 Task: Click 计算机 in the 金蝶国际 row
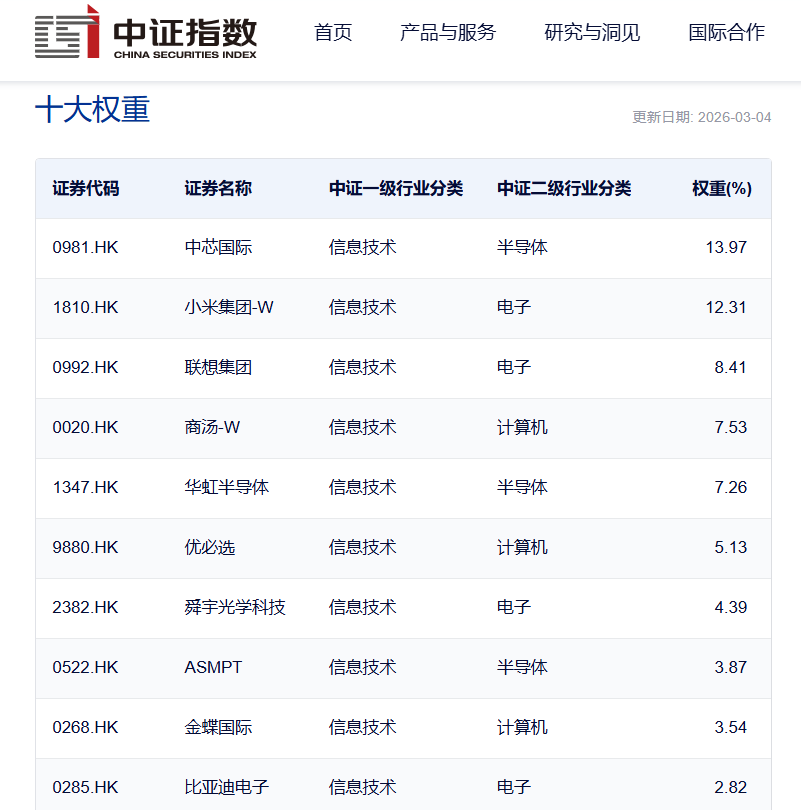coord(522,727)
